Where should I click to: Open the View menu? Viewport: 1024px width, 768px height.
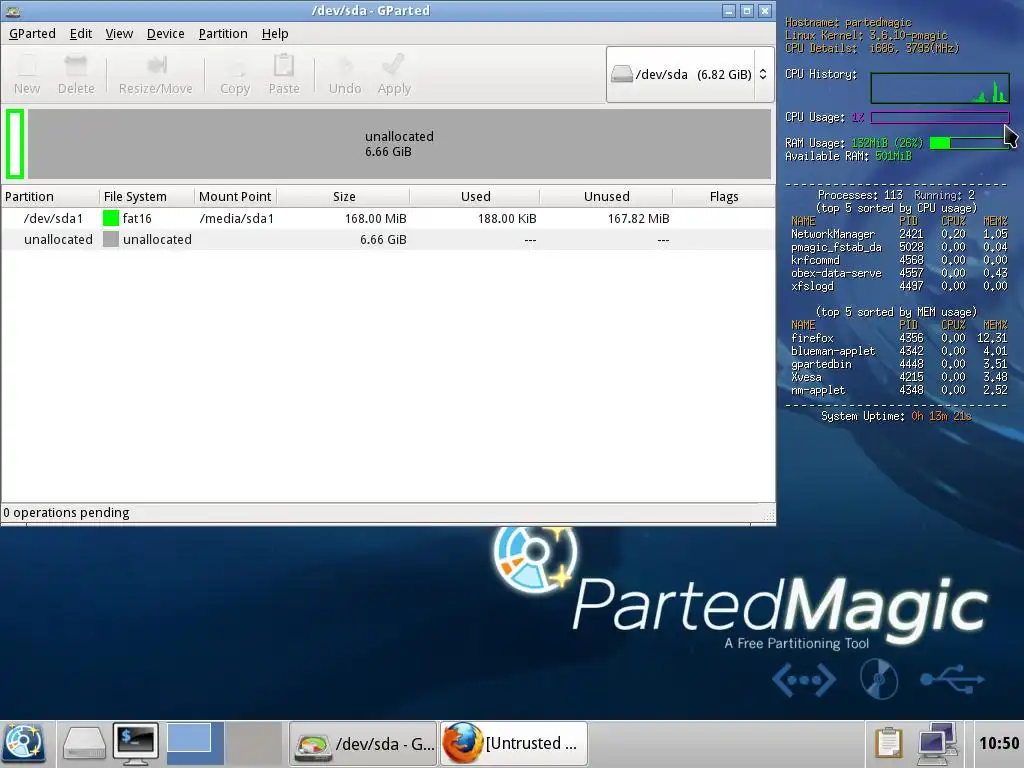coord(119,33)
